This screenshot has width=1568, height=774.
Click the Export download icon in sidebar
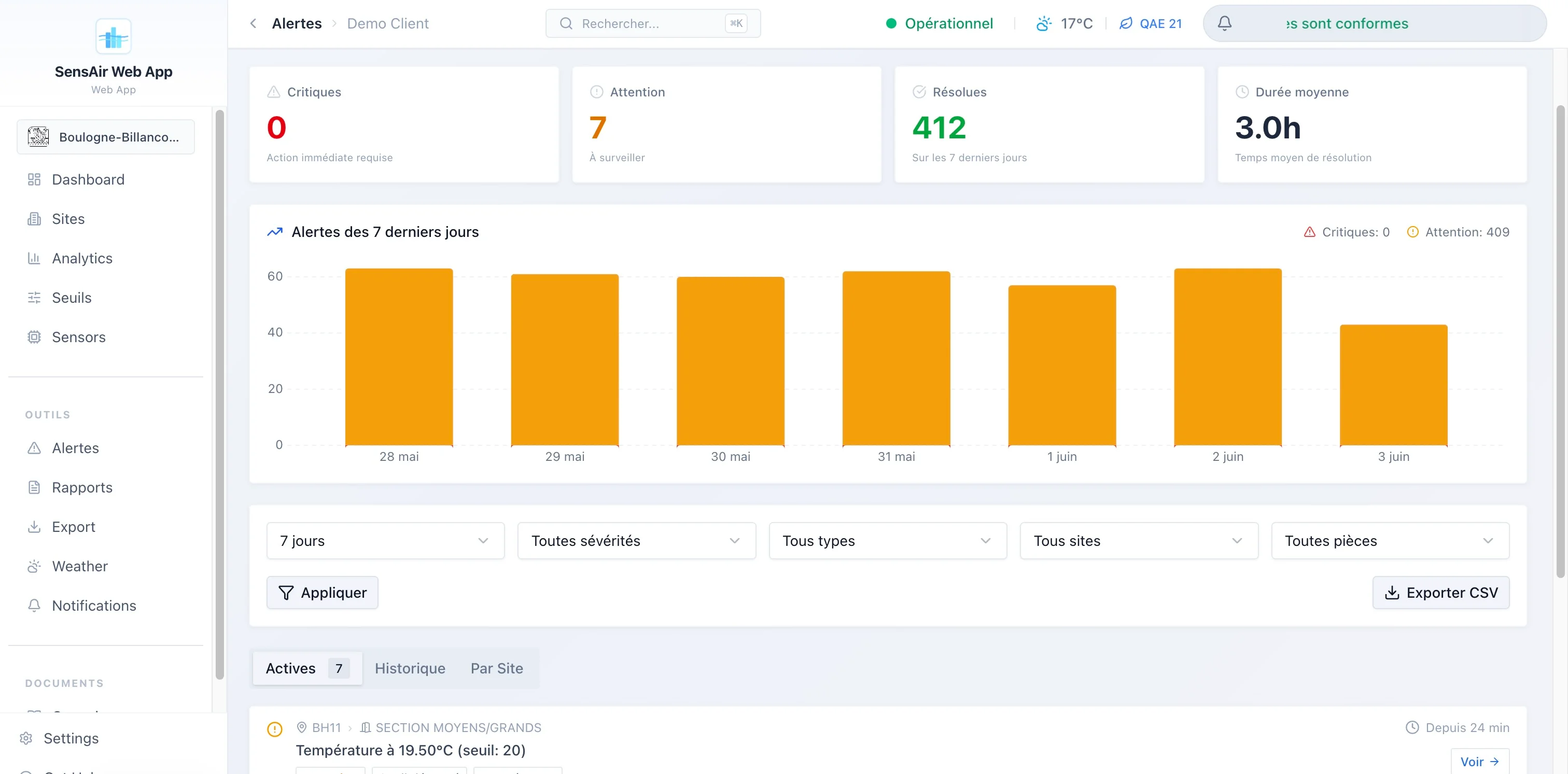(34, 527)
